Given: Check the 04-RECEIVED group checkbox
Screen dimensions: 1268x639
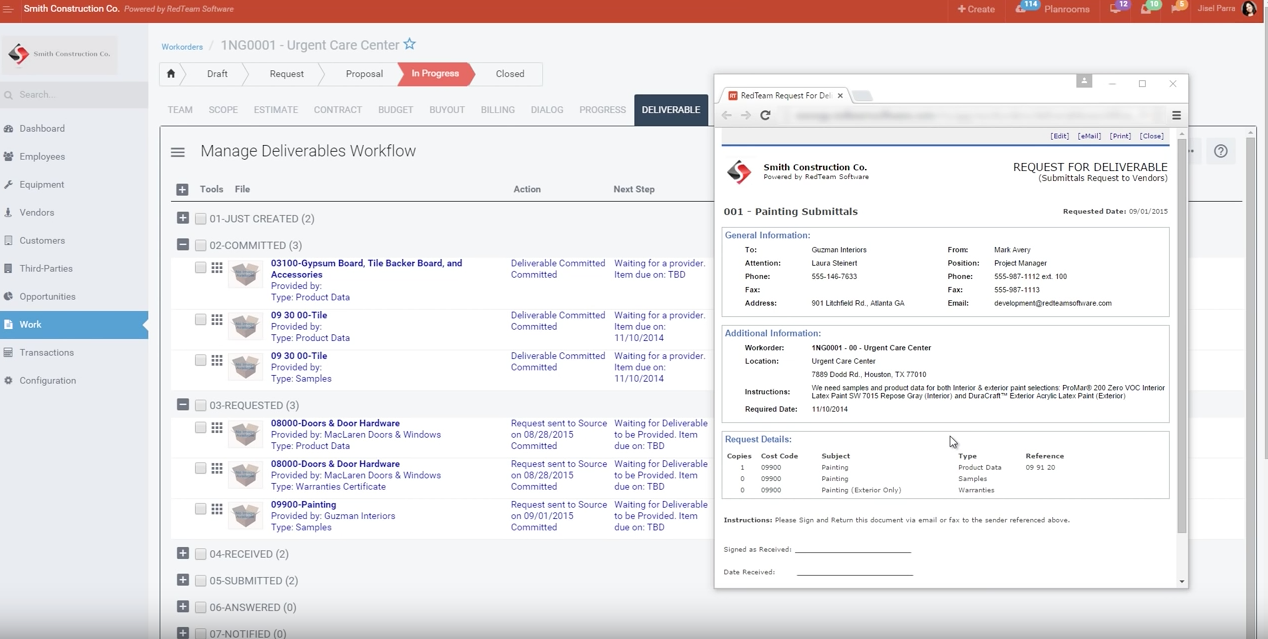Looking at the screenshot, I should (201, 554).
